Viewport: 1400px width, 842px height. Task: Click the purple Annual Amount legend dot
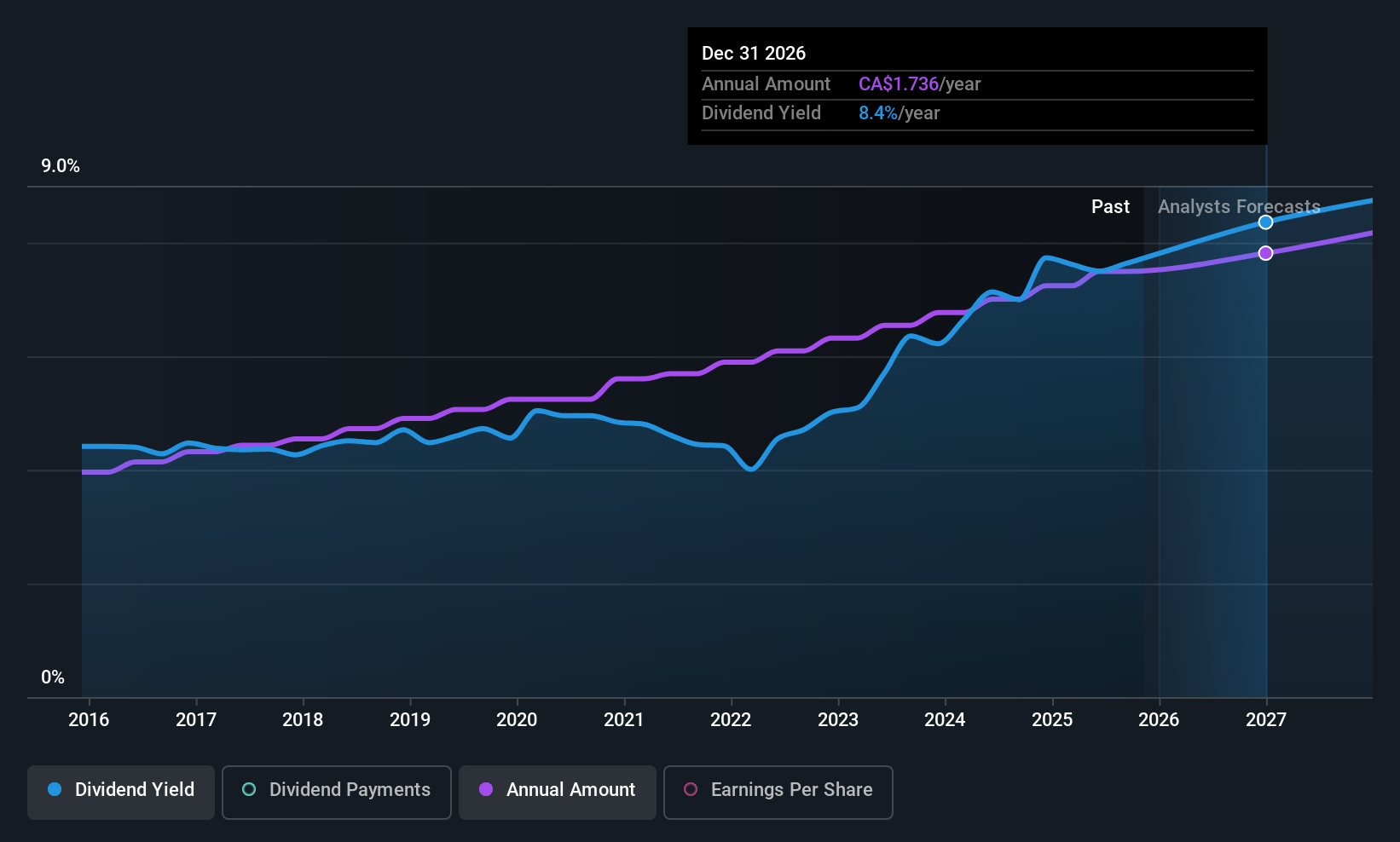tap(486, 790)
